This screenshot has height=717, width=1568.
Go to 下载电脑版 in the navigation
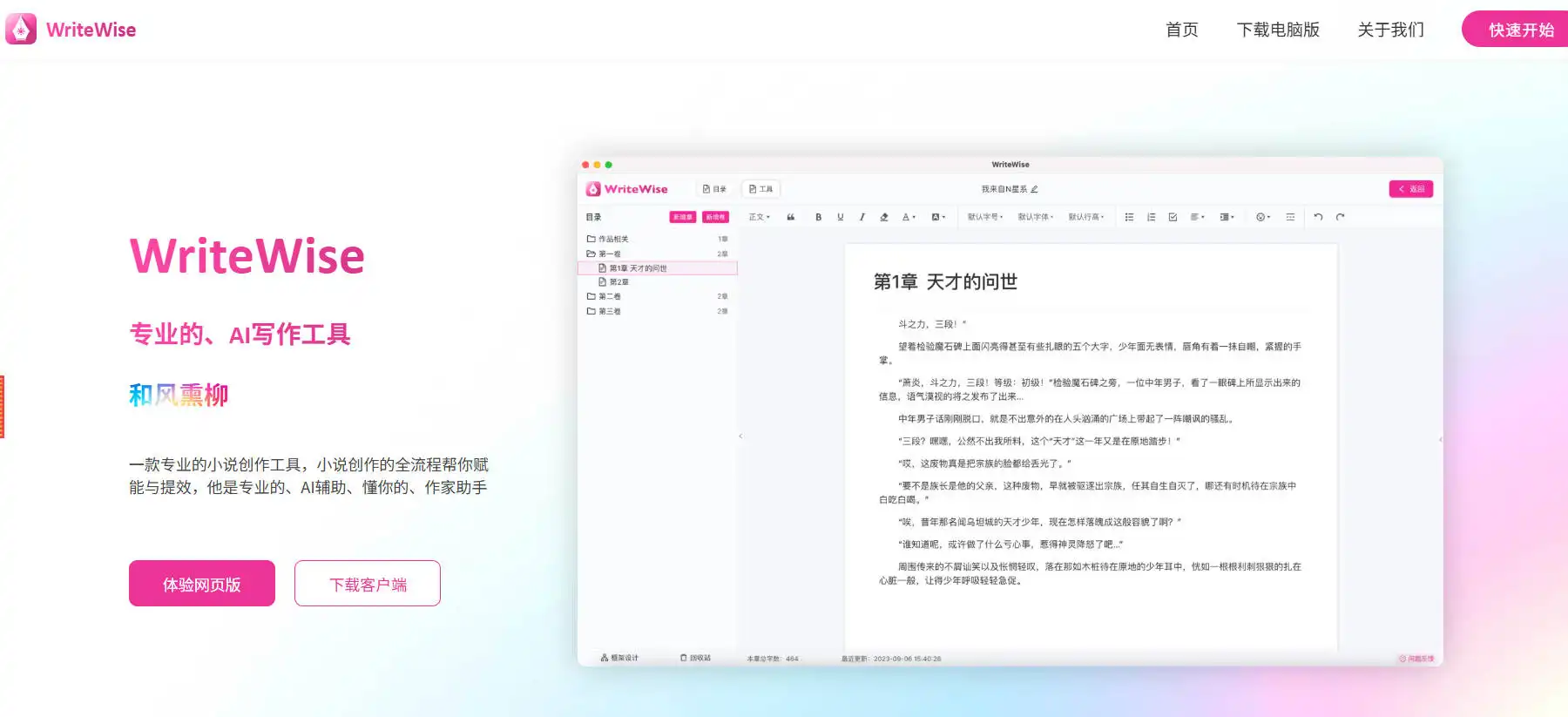click(1278, 30)
